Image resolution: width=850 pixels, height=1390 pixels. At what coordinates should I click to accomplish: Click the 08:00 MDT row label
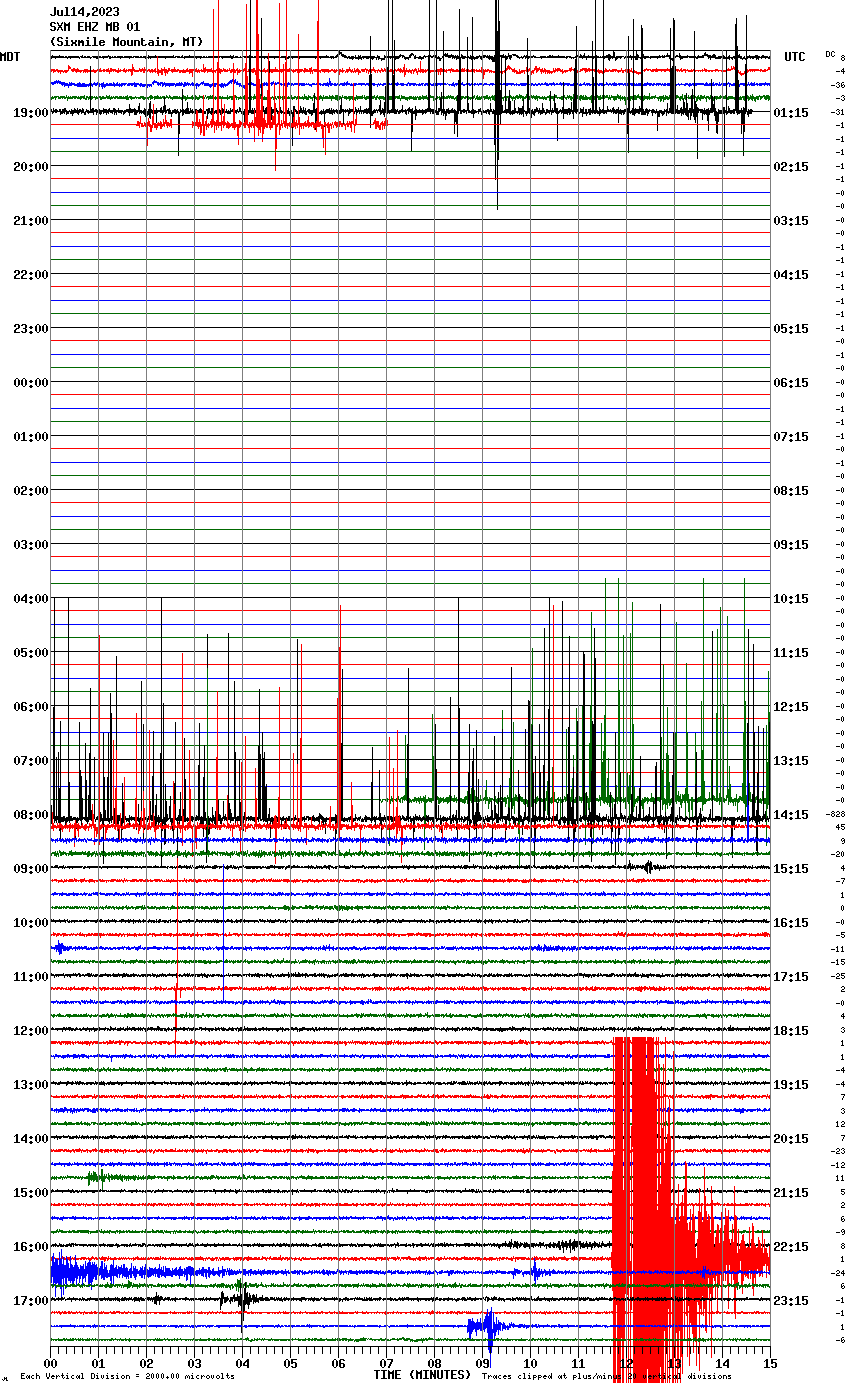[x=30, y=815]
